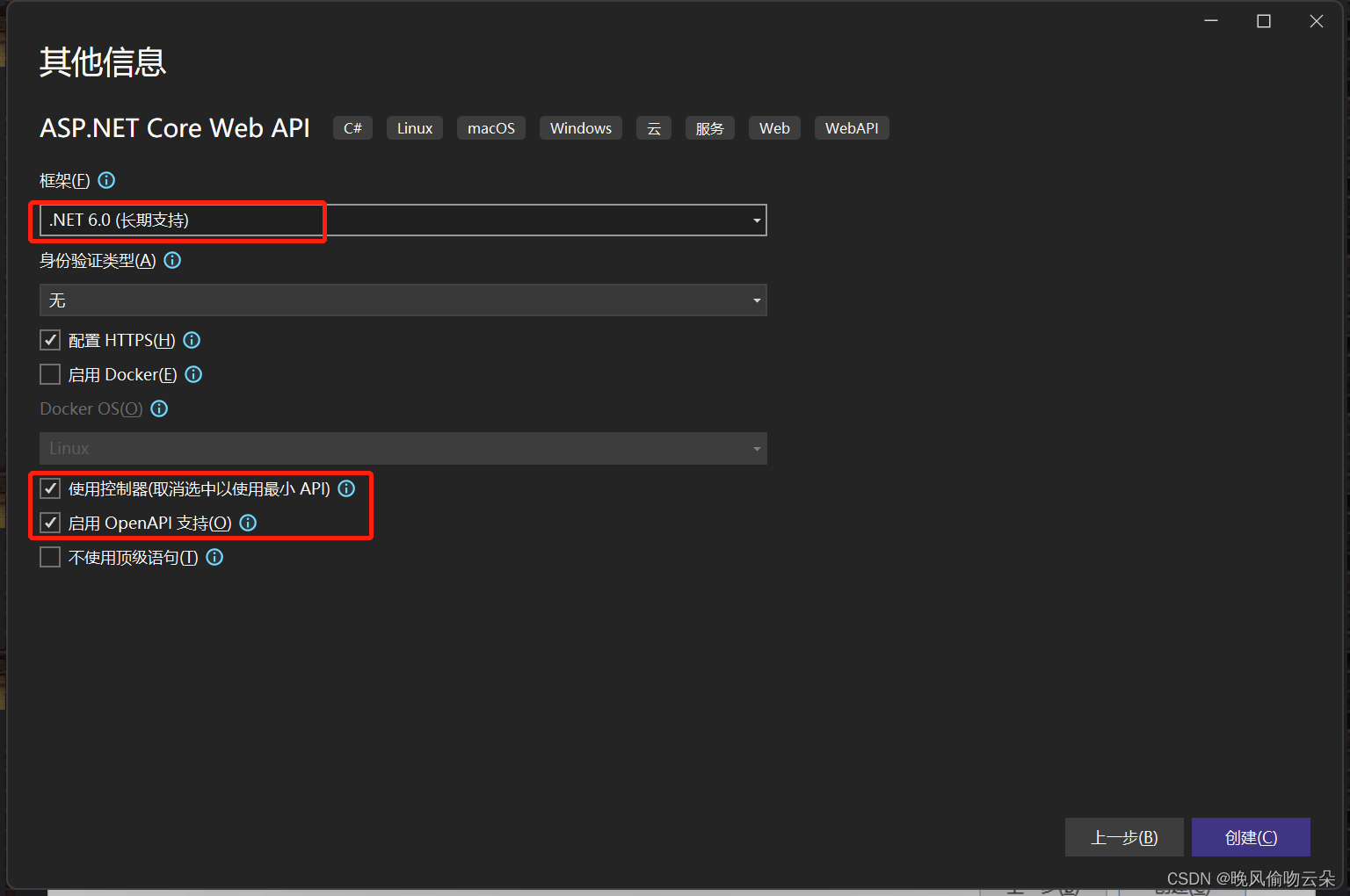Click the macOS tag

click(491, 128)
